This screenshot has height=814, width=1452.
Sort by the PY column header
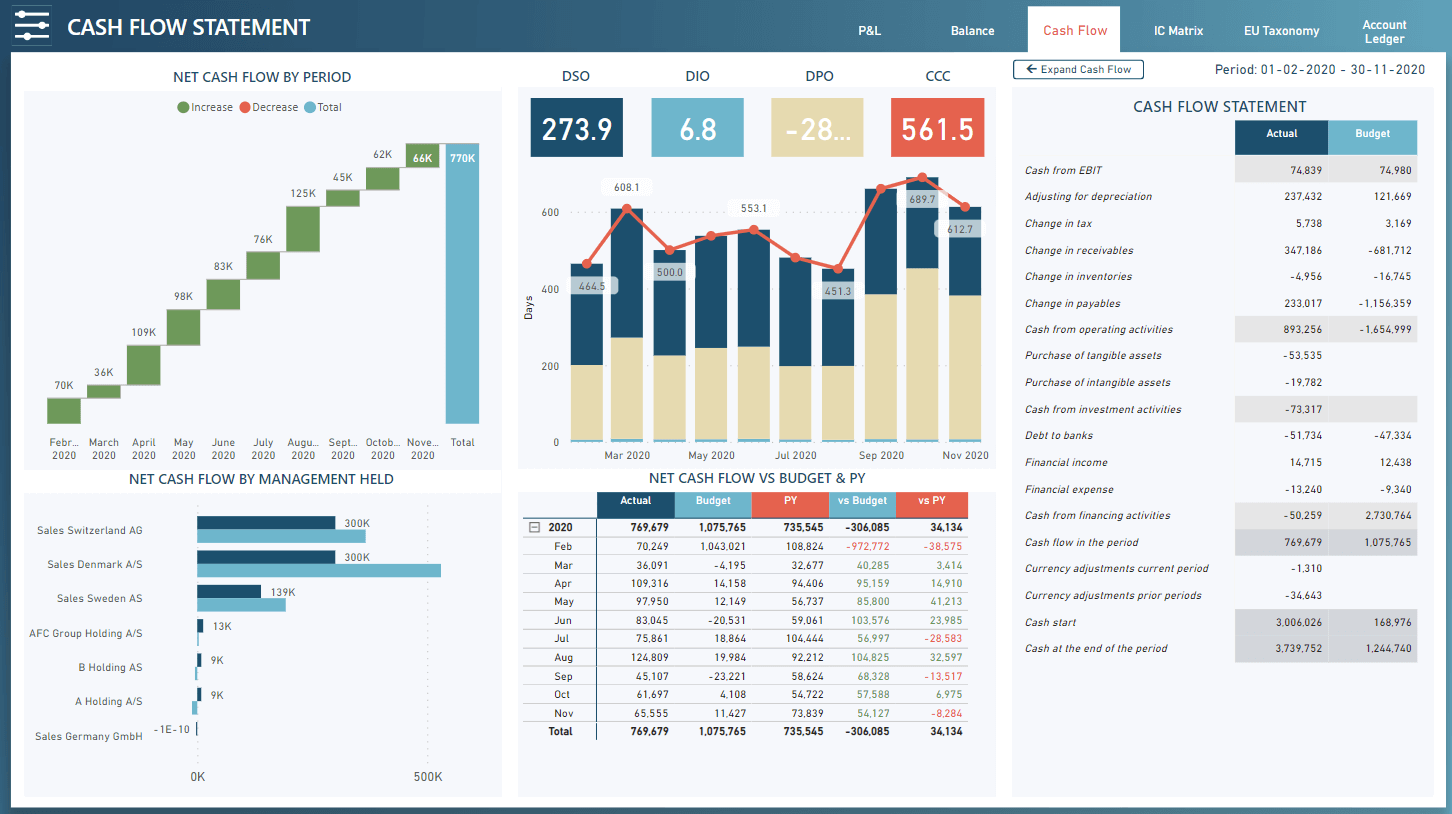point(789,501)
